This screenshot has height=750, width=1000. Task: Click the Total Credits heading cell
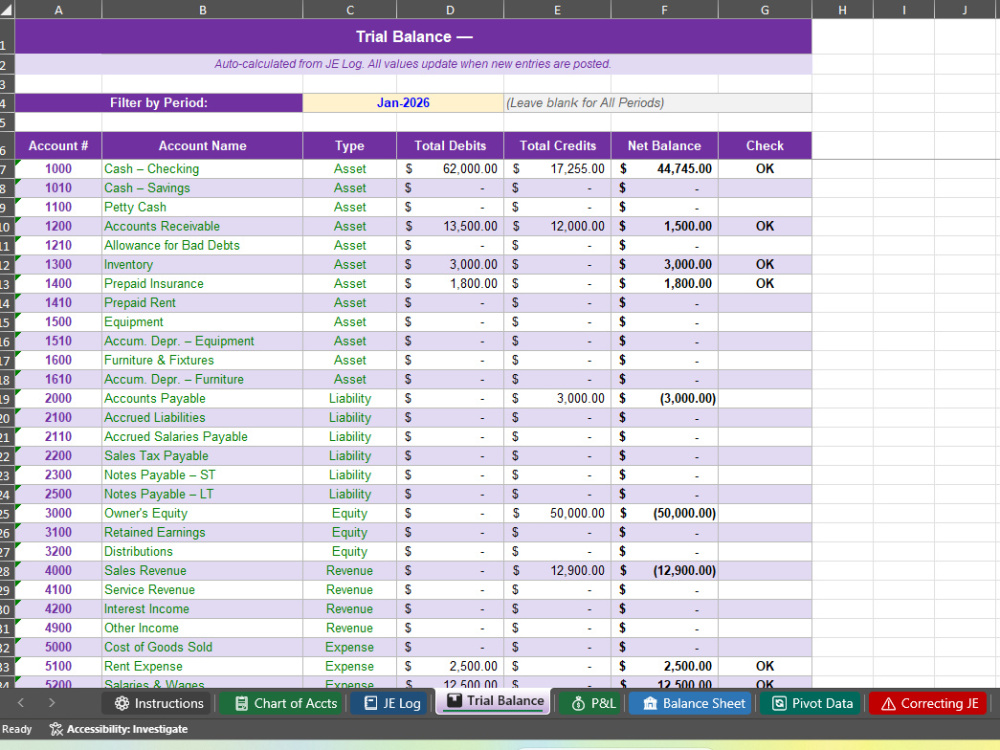pos(557,146)
